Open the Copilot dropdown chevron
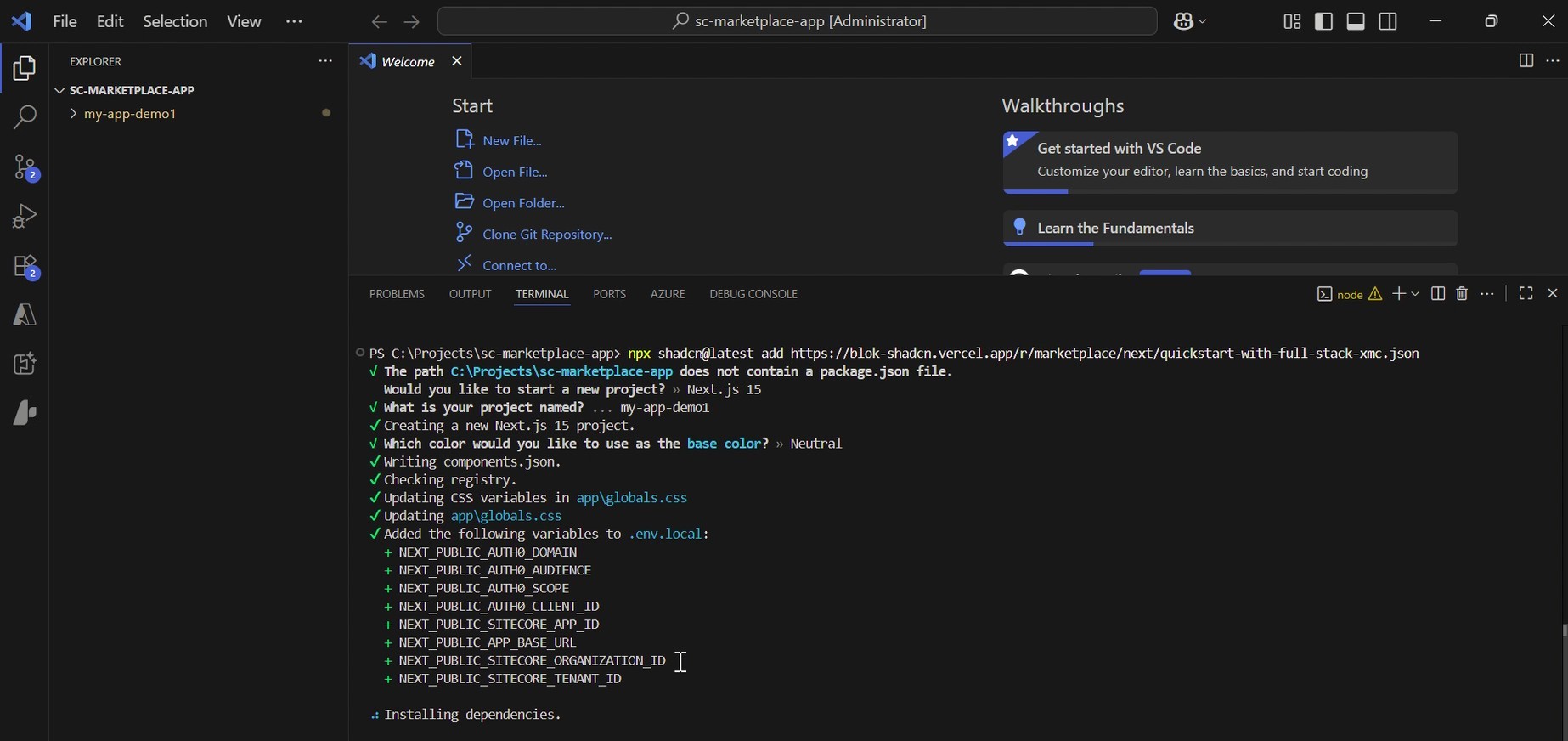The image size is (1568, 741). point(1203,22)
